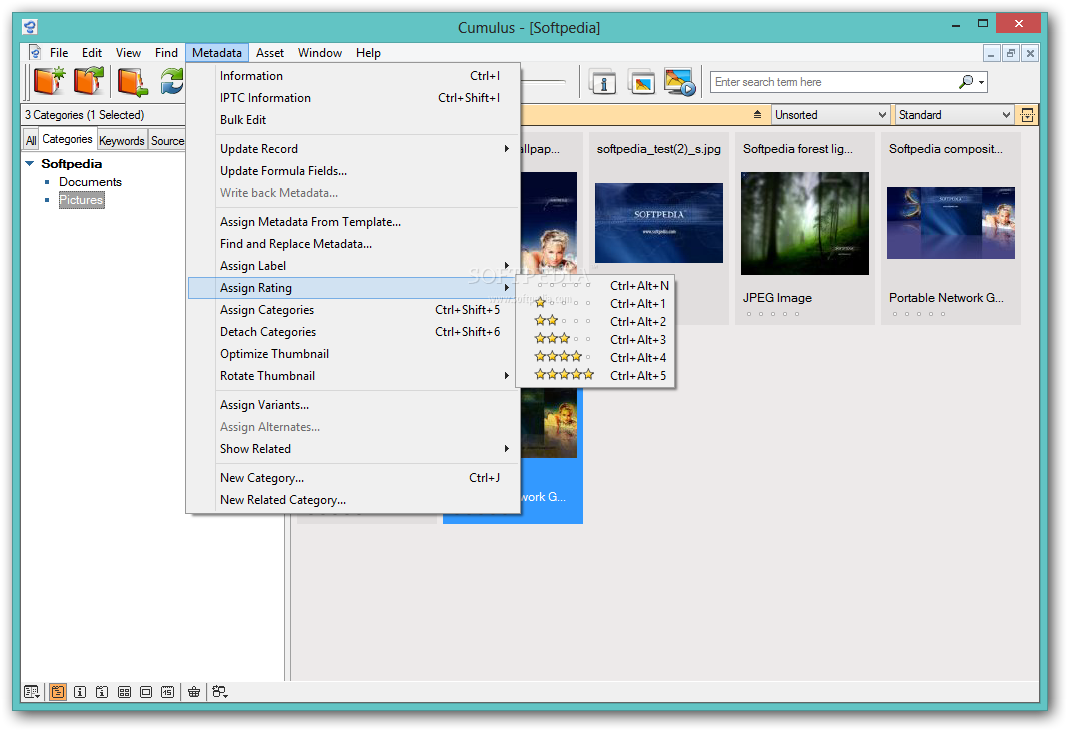This screenshot has width=1068, height=731.
Task: Open the View menu
Action: [x=128, y=52]
